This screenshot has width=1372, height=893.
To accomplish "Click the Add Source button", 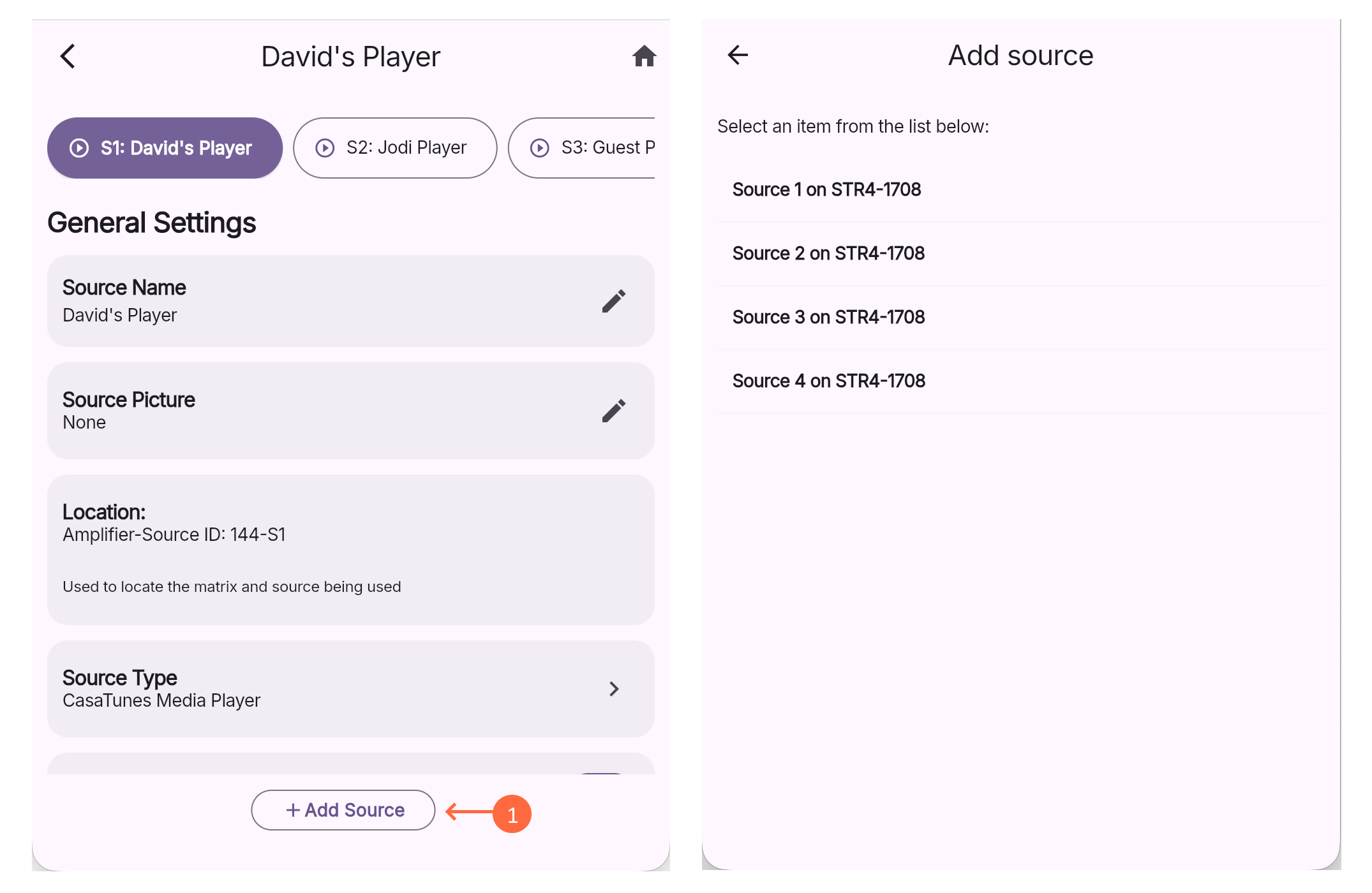I will coord(343,810).
